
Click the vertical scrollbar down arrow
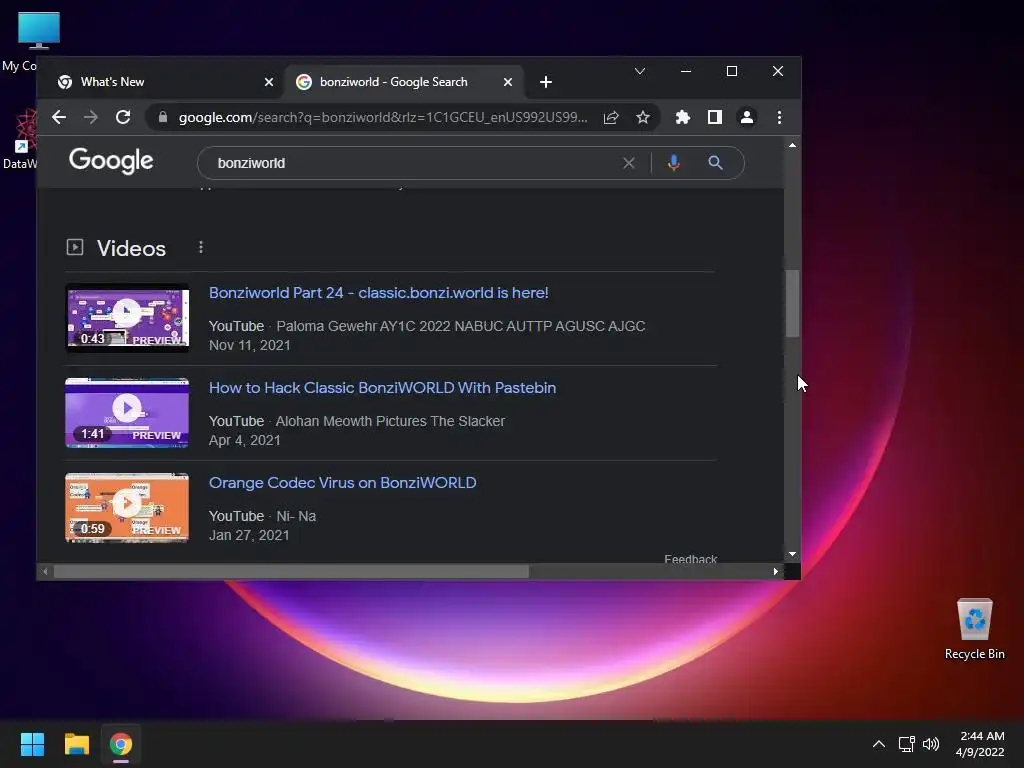point(792,554)
